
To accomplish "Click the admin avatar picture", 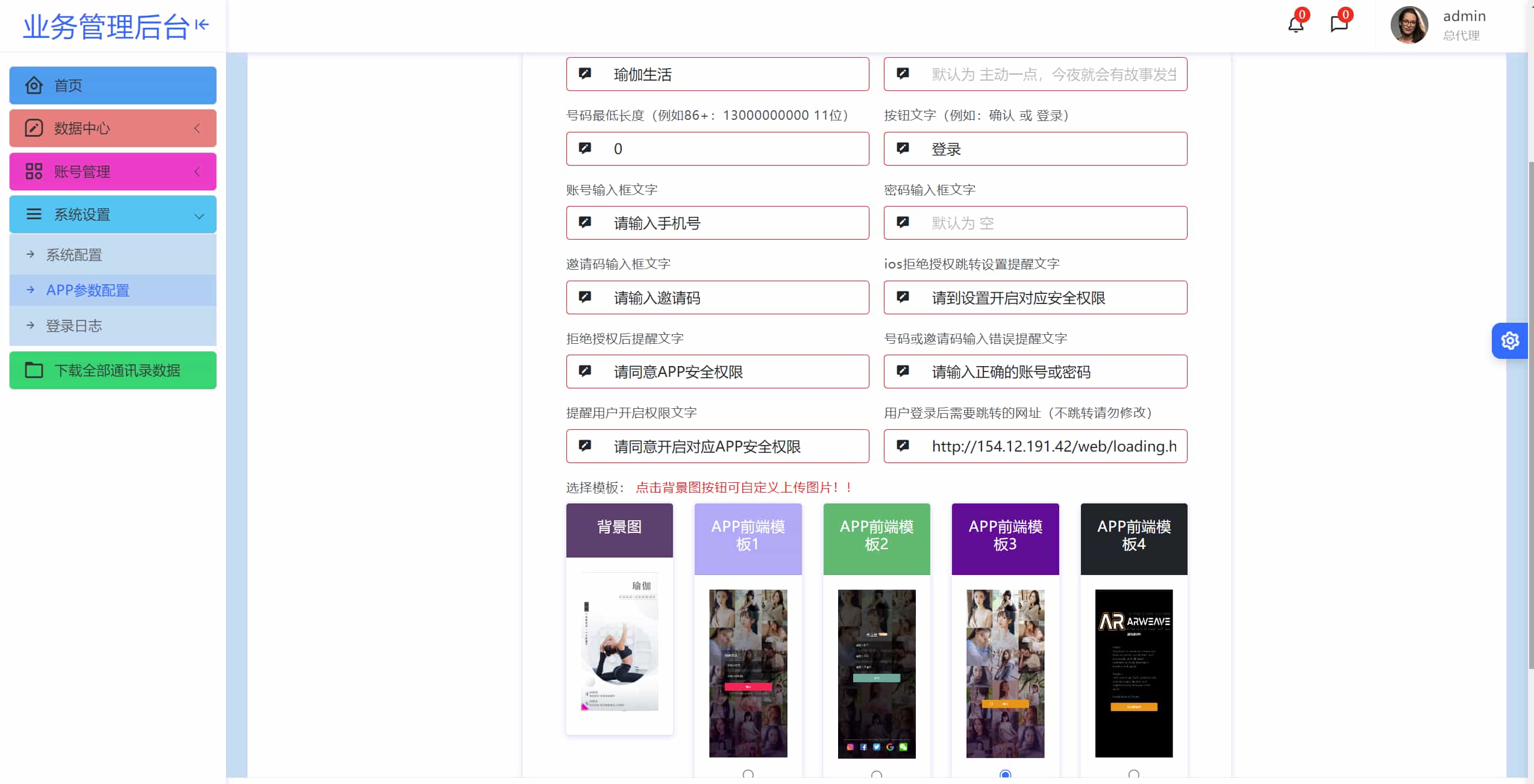I will 1409,25.
